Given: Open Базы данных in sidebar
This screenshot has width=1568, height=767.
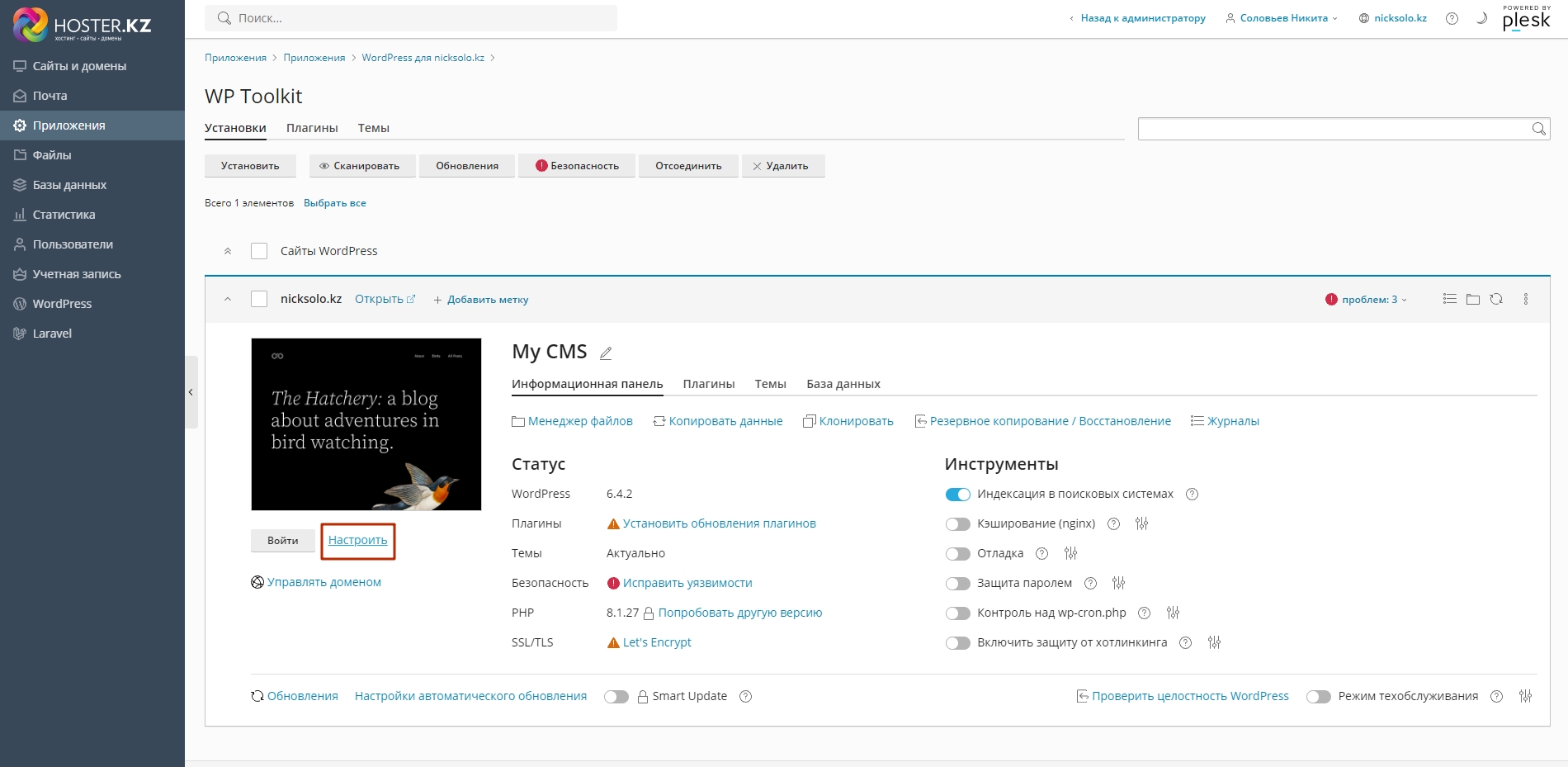Looking at the screenshot, I should pyautogui.click(x=92, y=185).
